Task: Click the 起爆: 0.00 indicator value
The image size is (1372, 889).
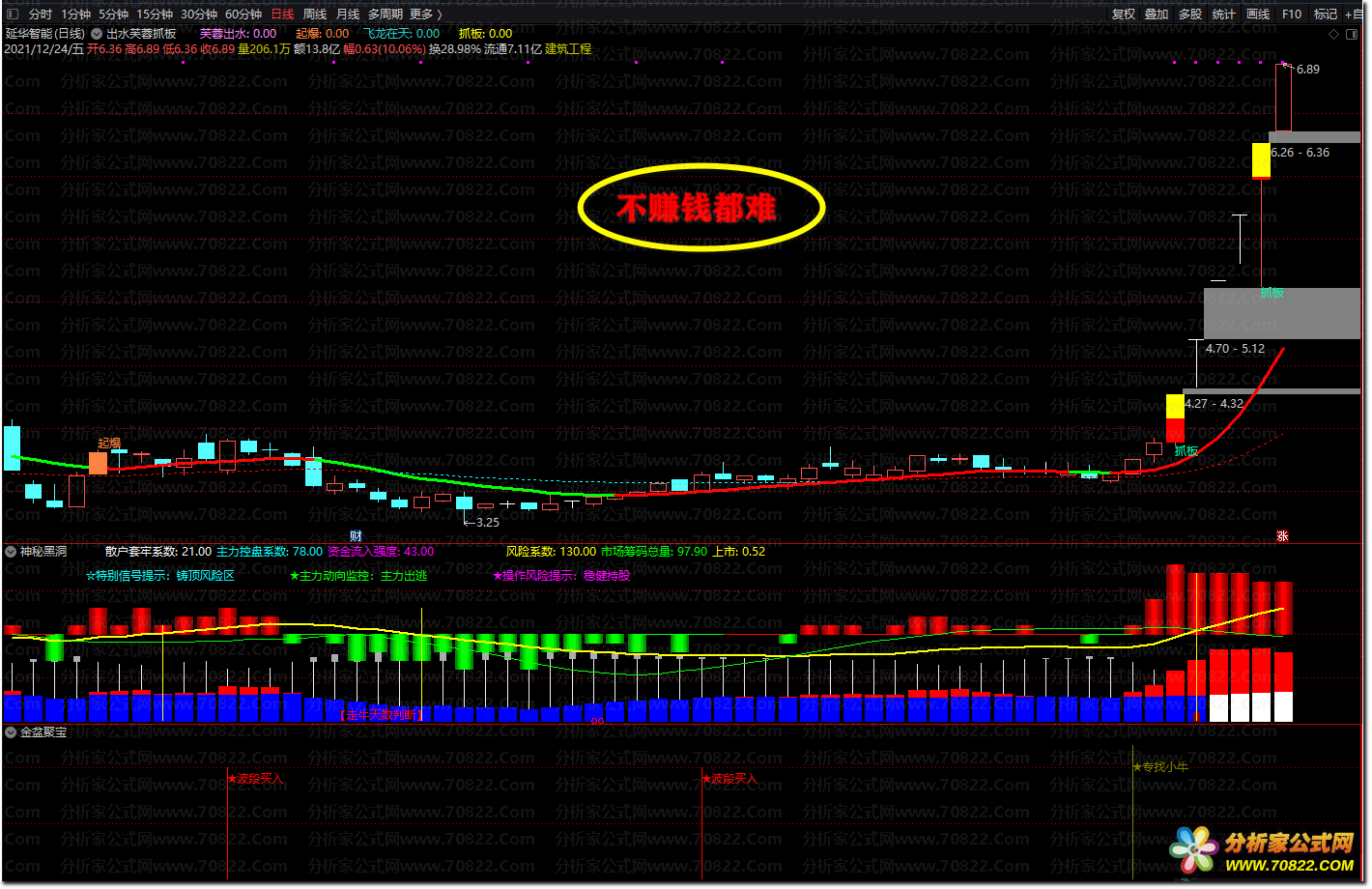Action: pyautogui.click(x=323, y=34)
